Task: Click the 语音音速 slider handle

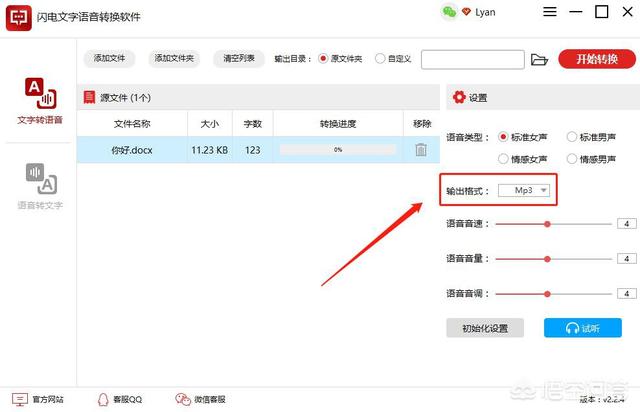Action: [547, 224]
